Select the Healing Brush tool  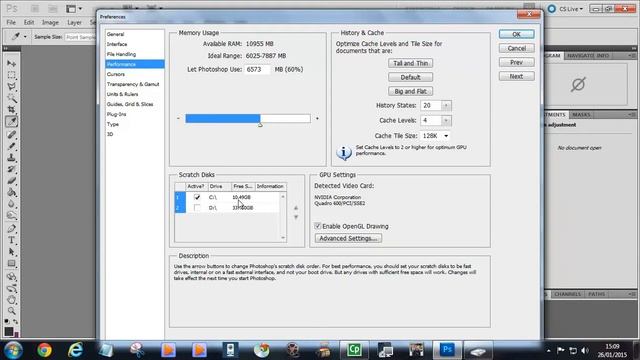pyautogui.click(x=11, y=134)
